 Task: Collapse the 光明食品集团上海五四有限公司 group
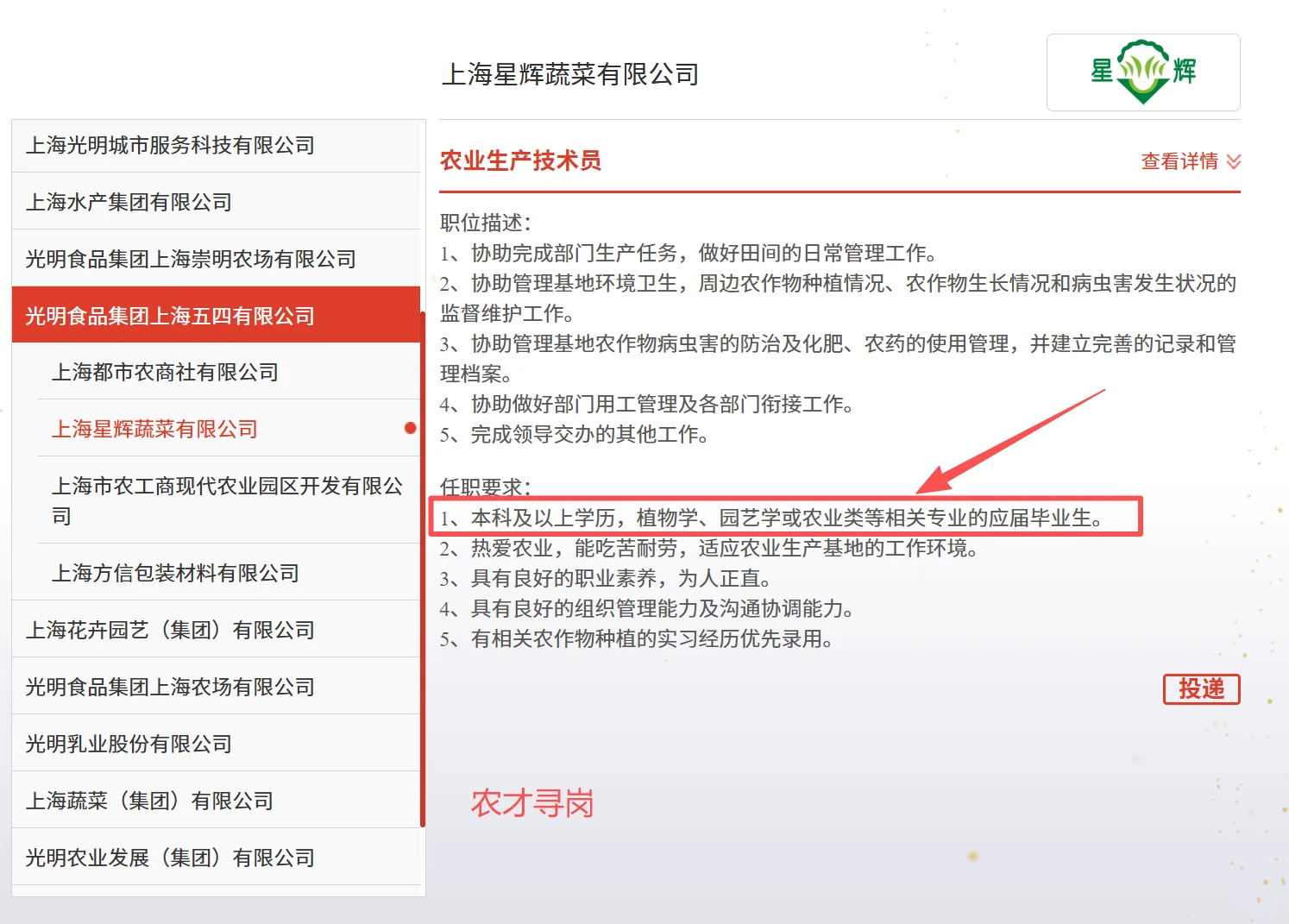pyautogui.click(x=216, y=316)
